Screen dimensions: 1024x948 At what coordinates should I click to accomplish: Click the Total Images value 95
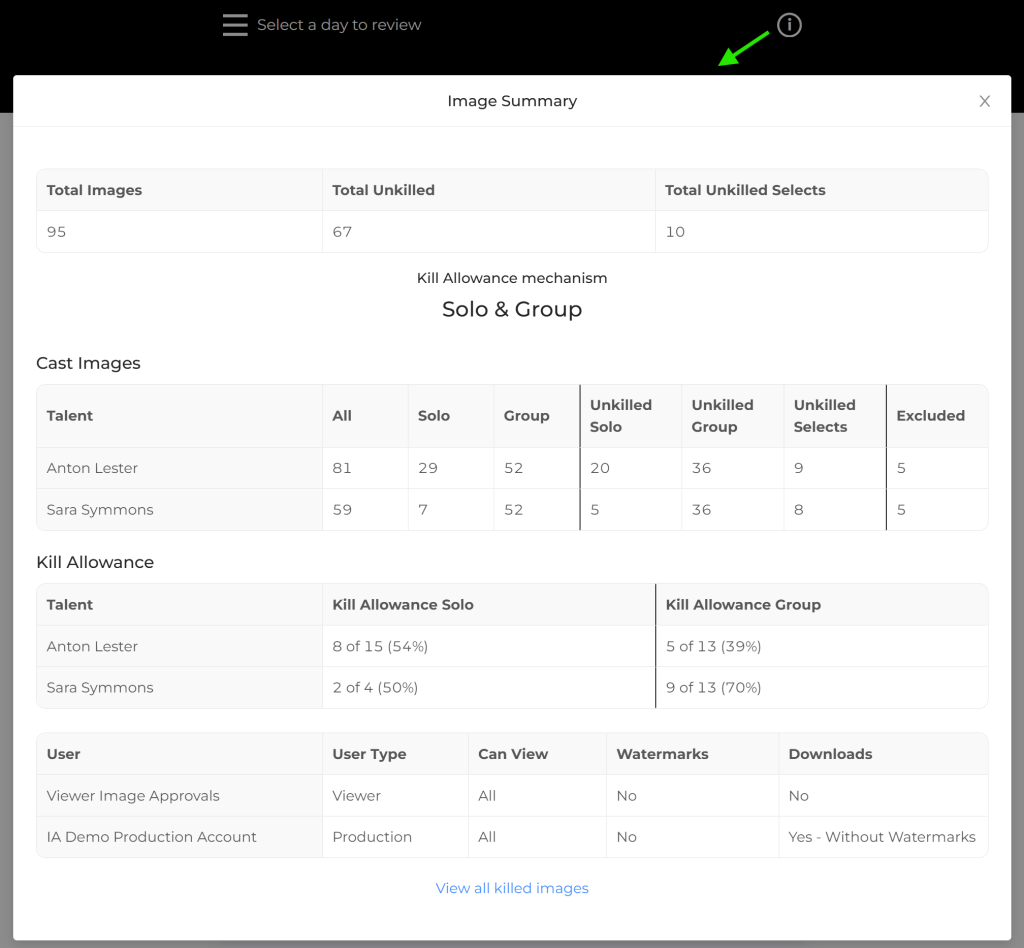coord(57,232)
